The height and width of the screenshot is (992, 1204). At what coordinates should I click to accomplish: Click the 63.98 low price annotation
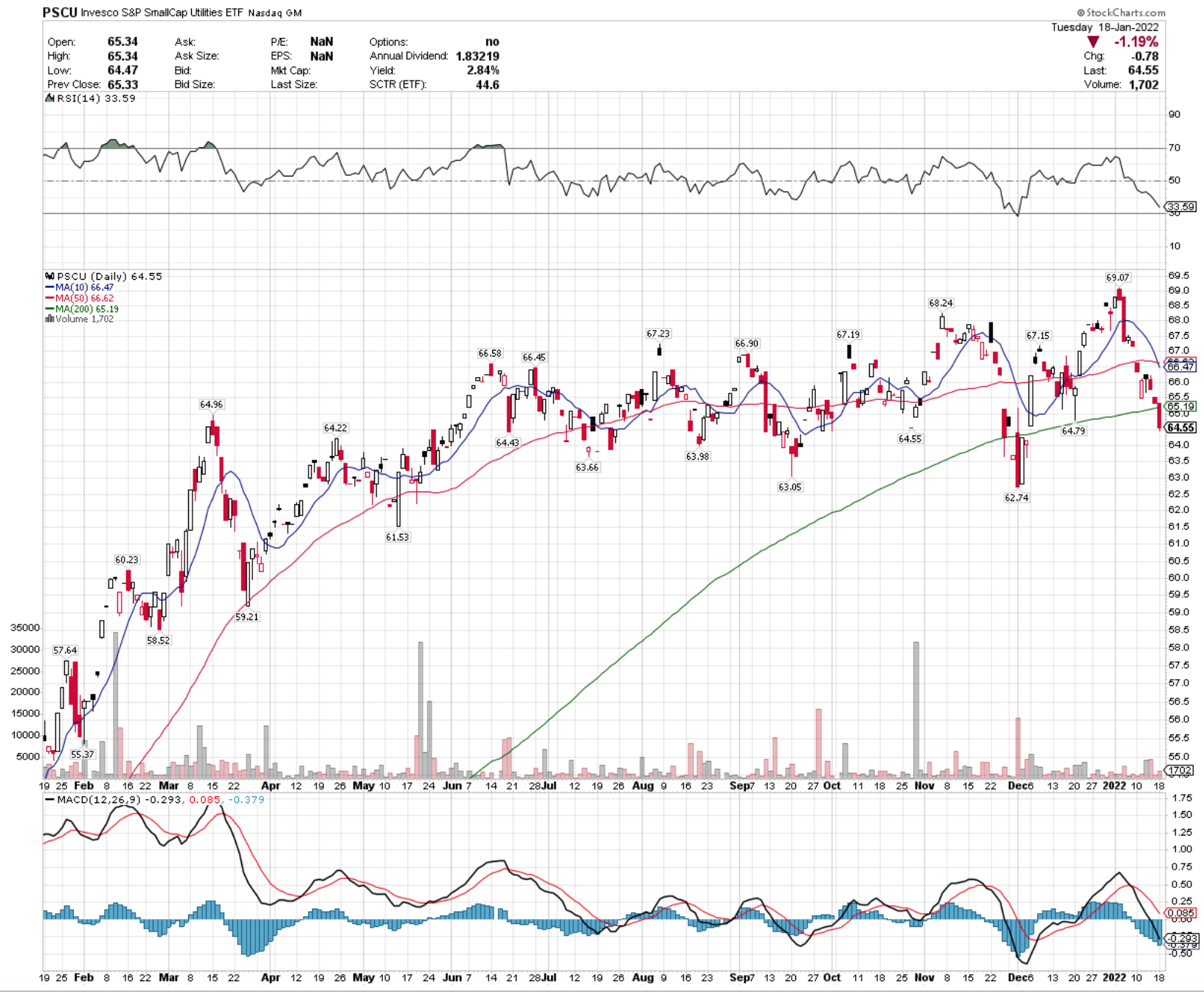[x=697, y=456]
